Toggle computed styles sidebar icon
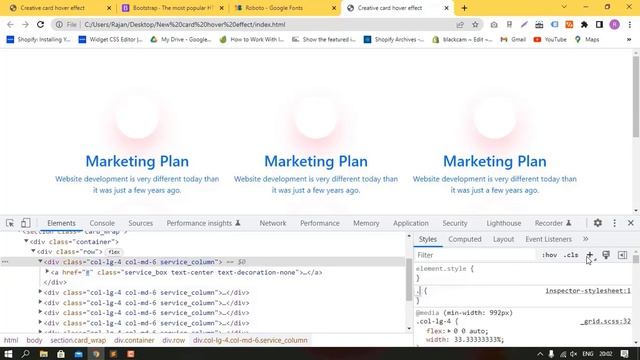Screen dimensions: 640x360 (x=622, y=255)
